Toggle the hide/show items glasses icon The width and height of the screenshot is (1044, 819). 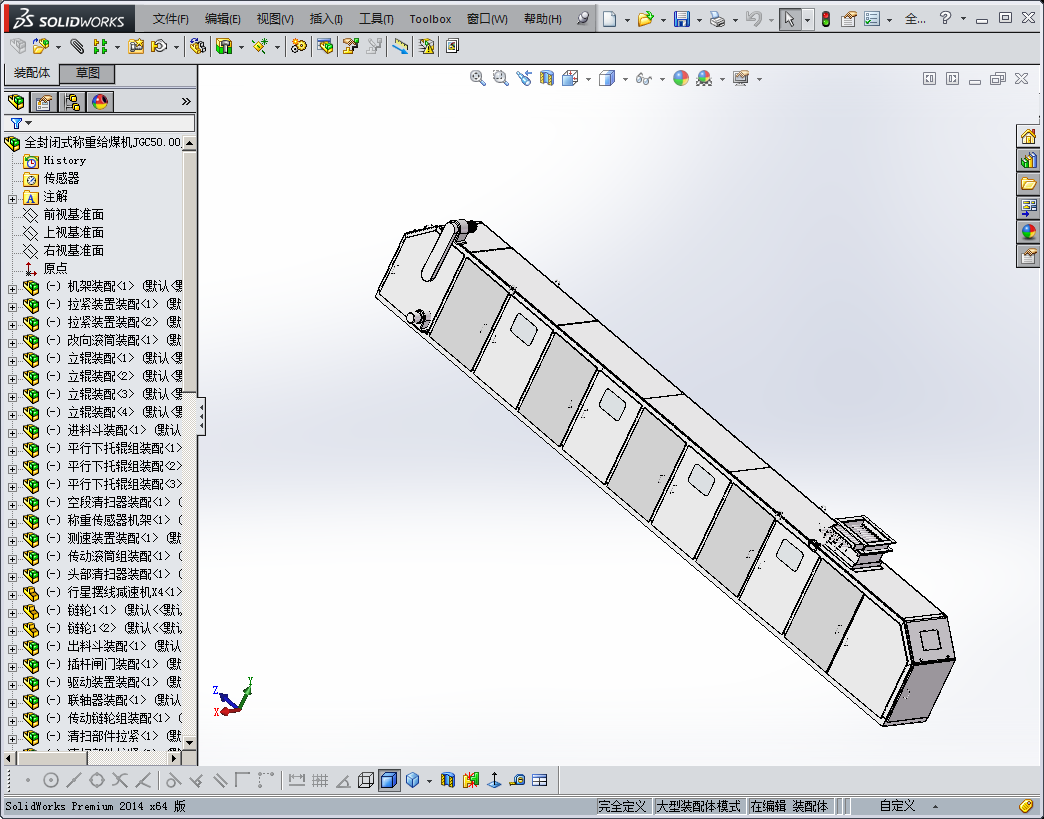point(644,79)
